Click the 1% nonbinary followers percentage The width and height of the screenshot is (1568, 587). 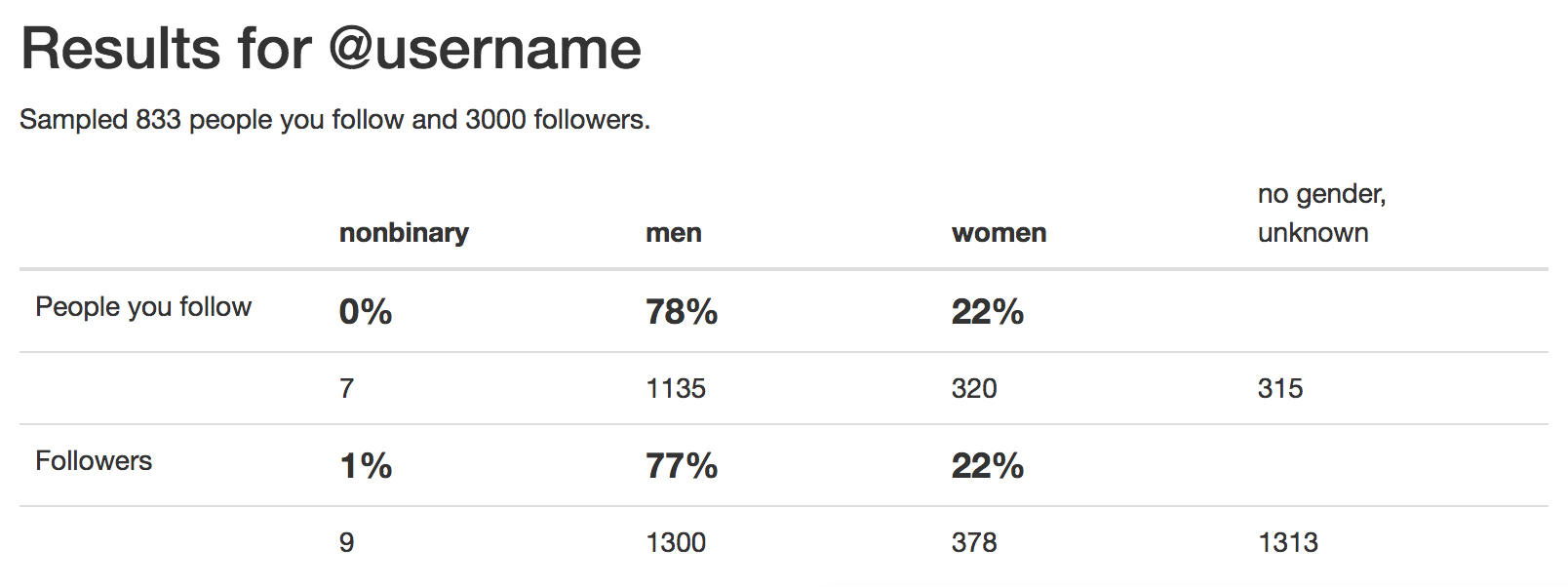366,466
